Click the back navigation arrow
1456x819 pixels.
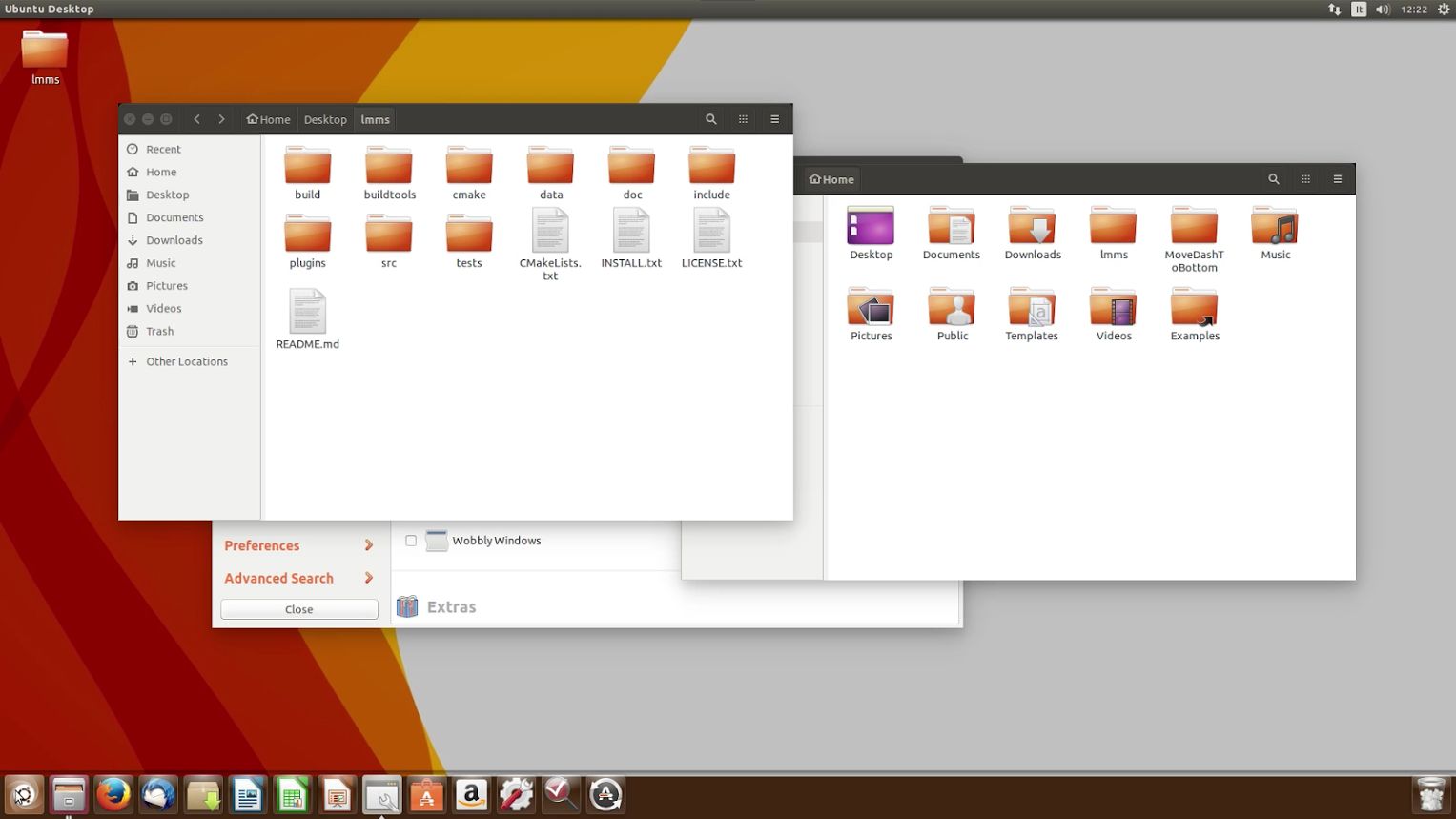pos(196,118)
